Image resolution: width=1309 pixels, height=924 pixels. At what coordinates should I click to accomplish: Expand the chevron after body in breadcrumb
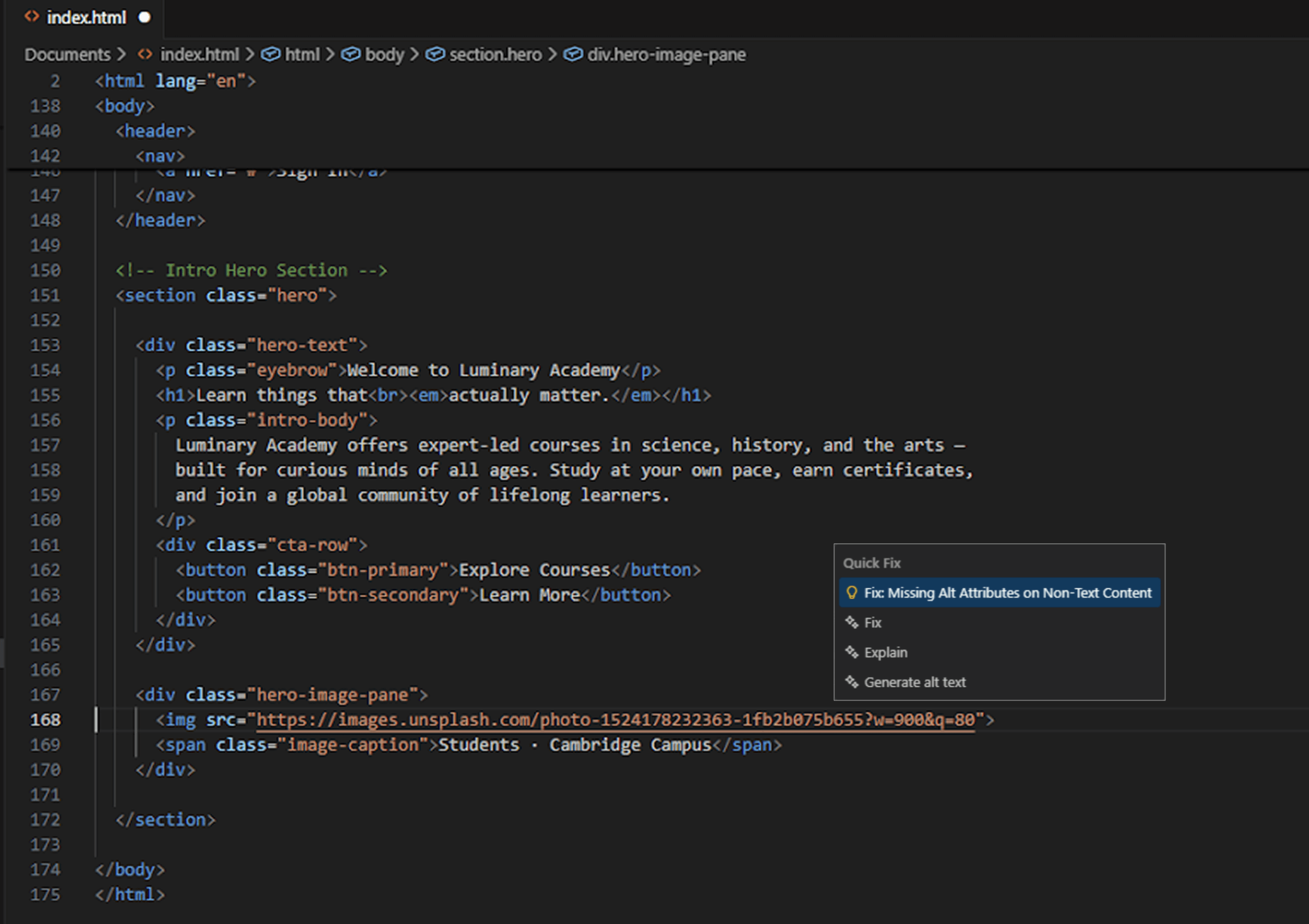click(x=415, y=54)
